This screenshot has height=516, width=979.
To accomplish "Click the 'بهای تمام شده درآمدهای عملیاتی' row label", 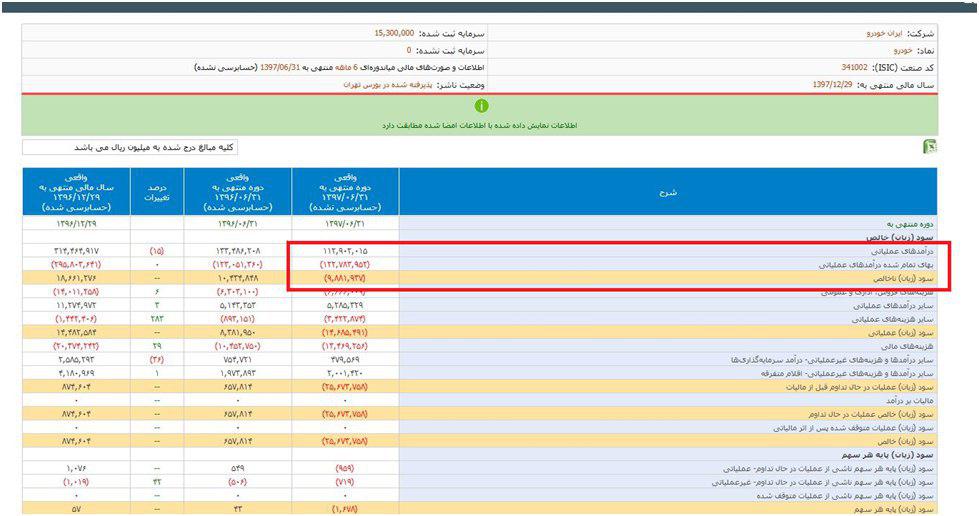I will 877,265.
